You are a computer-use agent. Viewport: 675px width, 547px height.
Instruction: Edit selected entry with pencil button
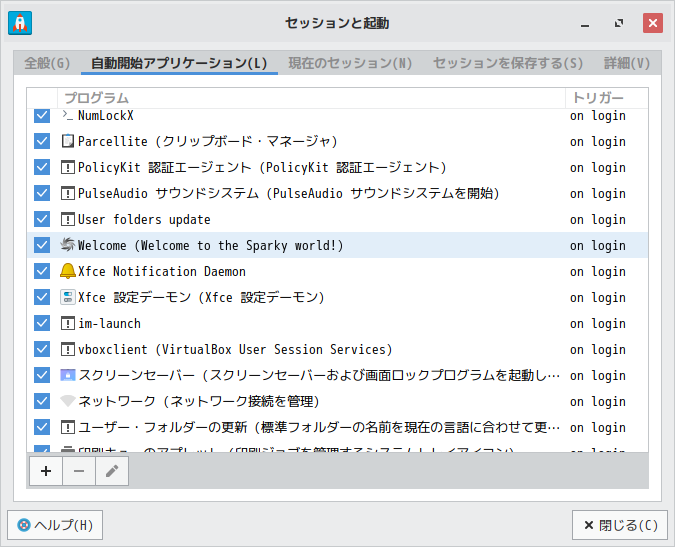(112, 471)
